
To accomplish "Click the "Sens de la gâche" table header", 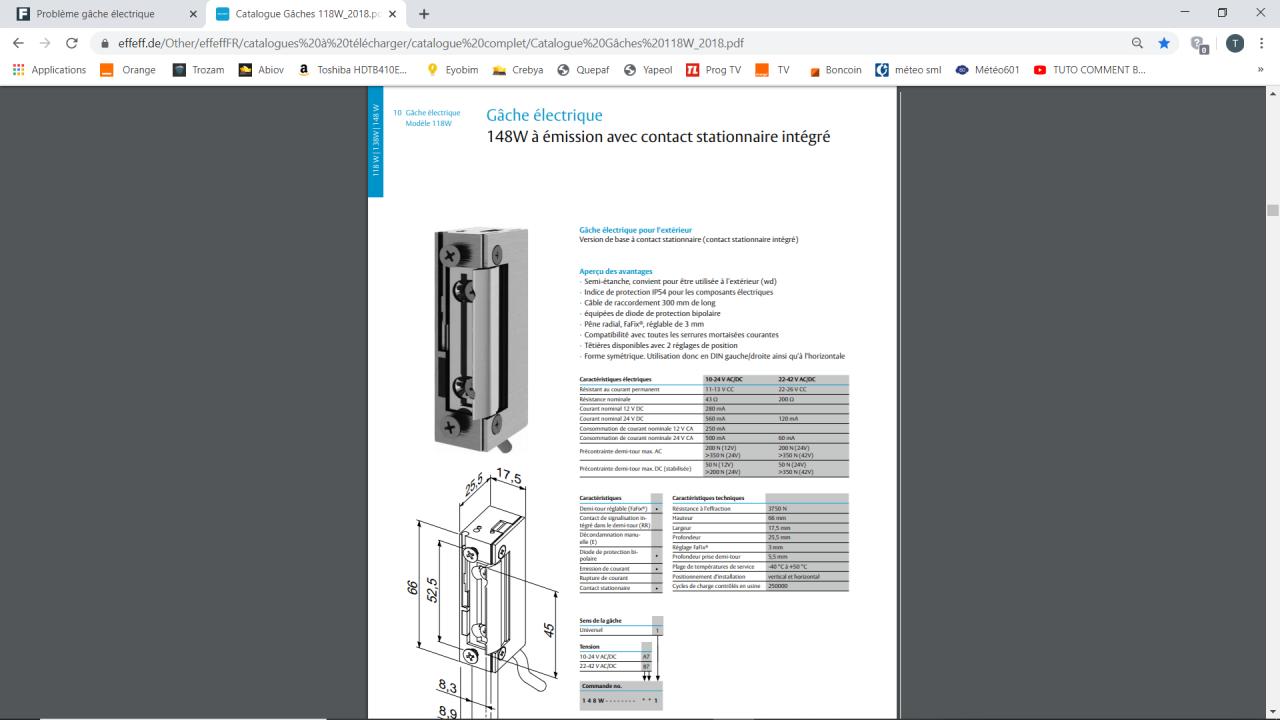I will [x=600, y=621].
